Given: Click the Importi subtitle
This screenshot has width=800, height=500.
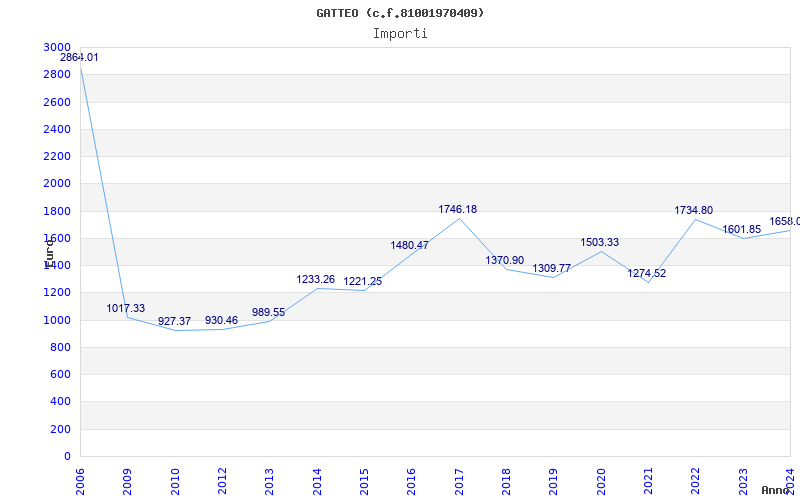Looking at the screenshot, I should point(400,34).
